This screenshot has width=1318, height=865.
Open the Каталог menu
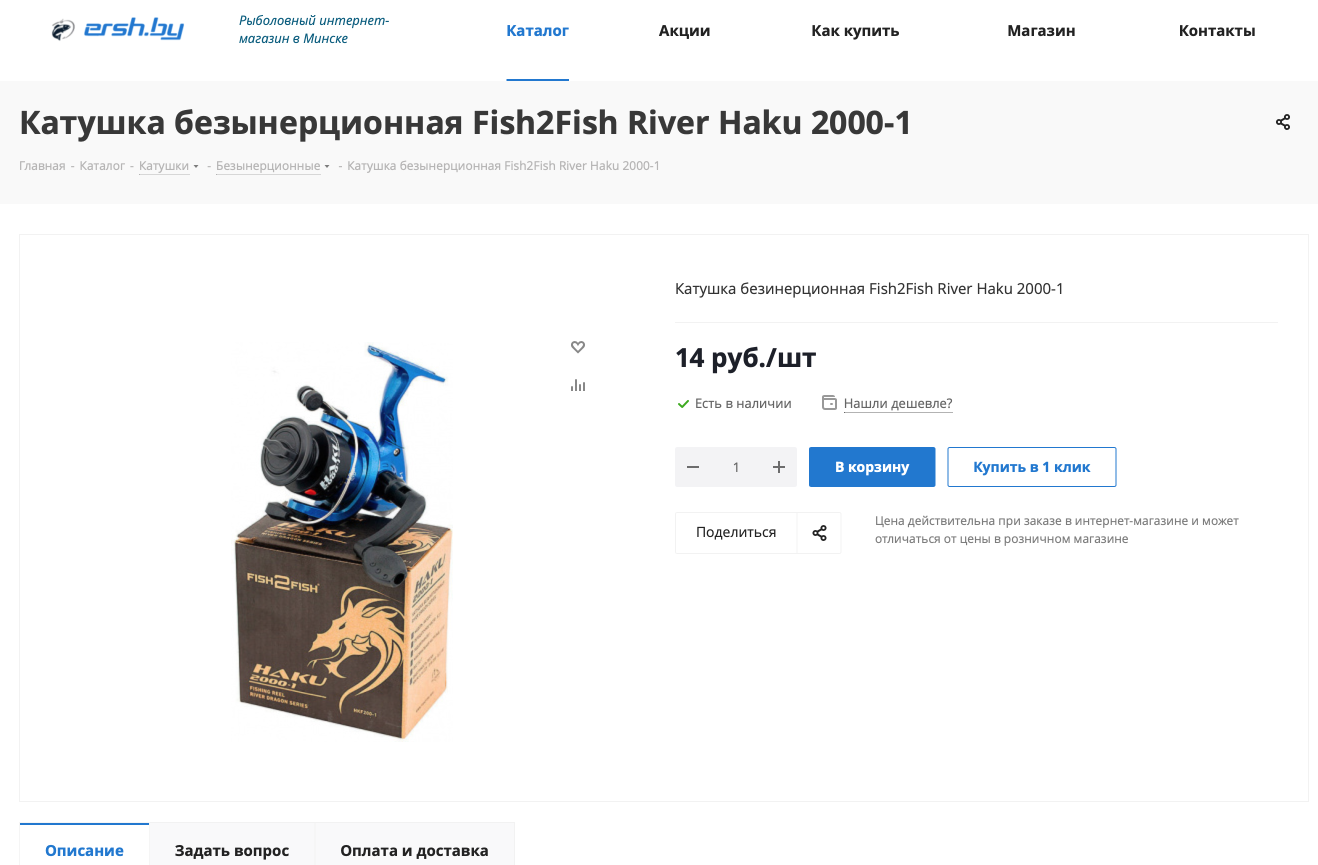(538, 31)
